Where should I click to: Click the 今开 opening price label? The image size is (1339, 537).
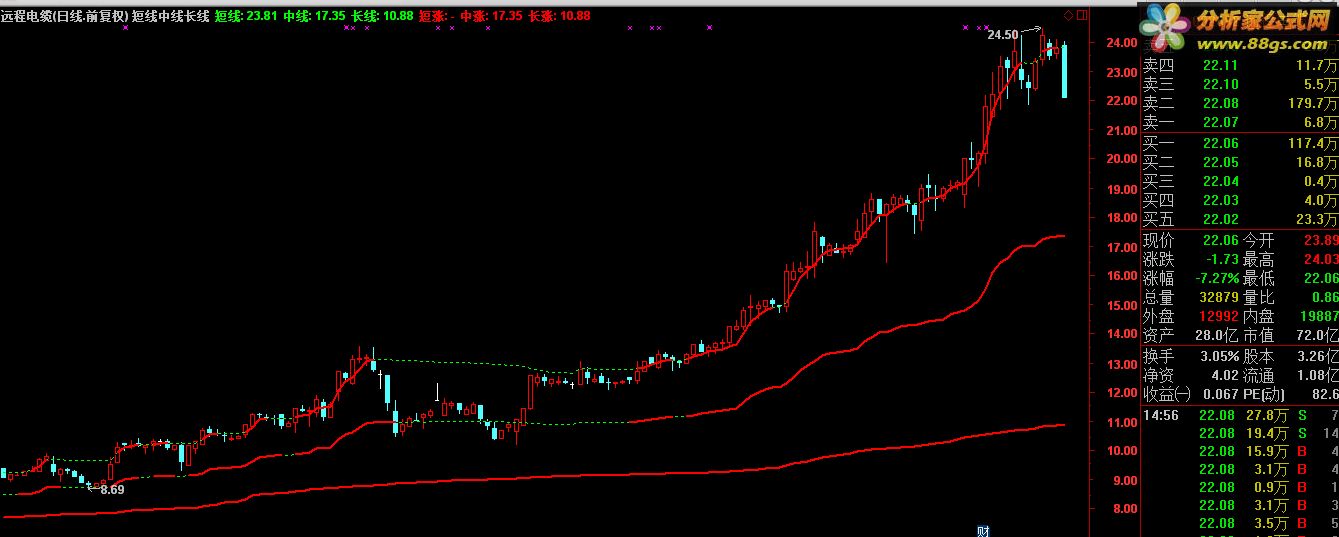pos(1259,240)
